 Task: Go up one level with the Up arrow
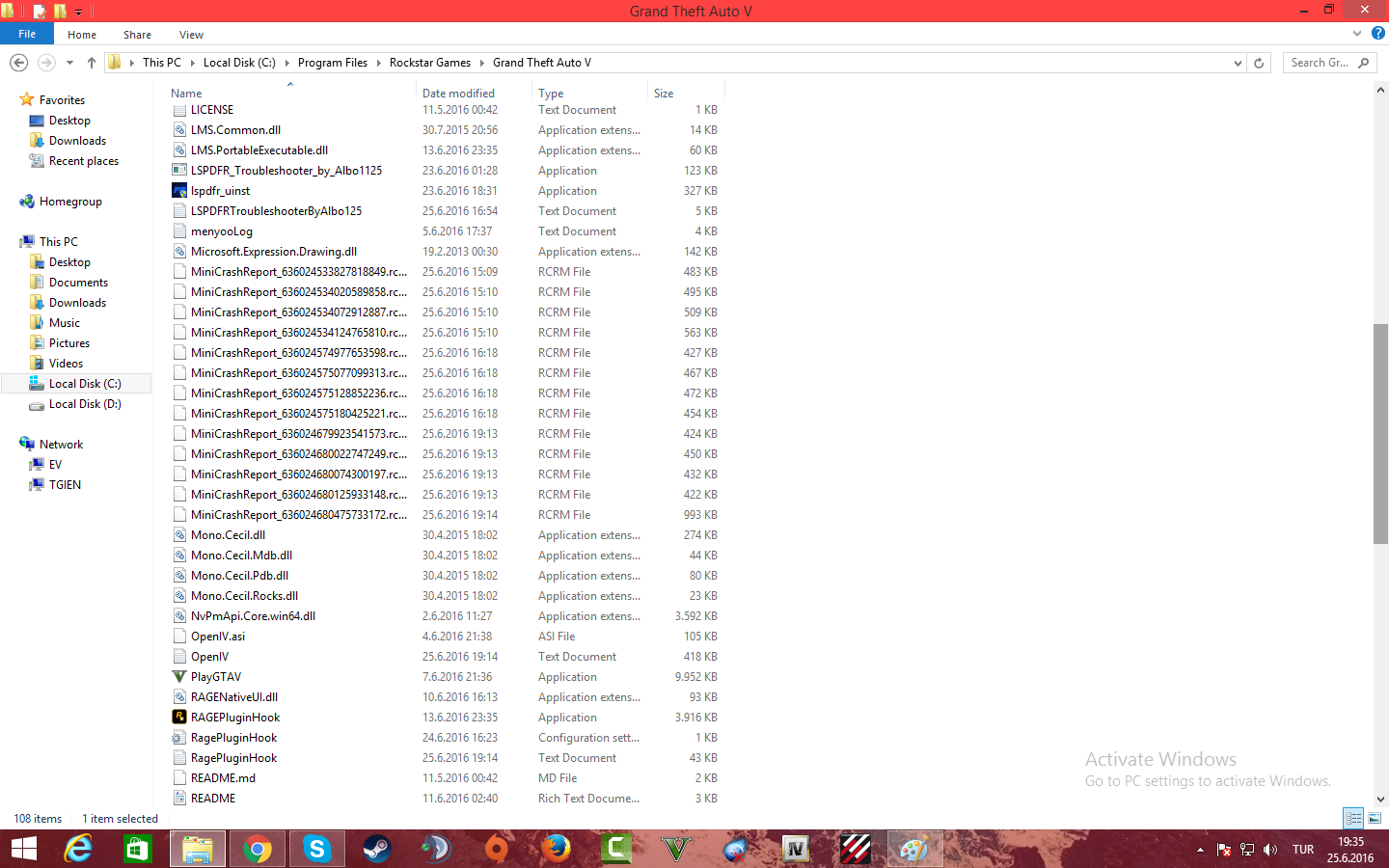click(x=92, y=63)
